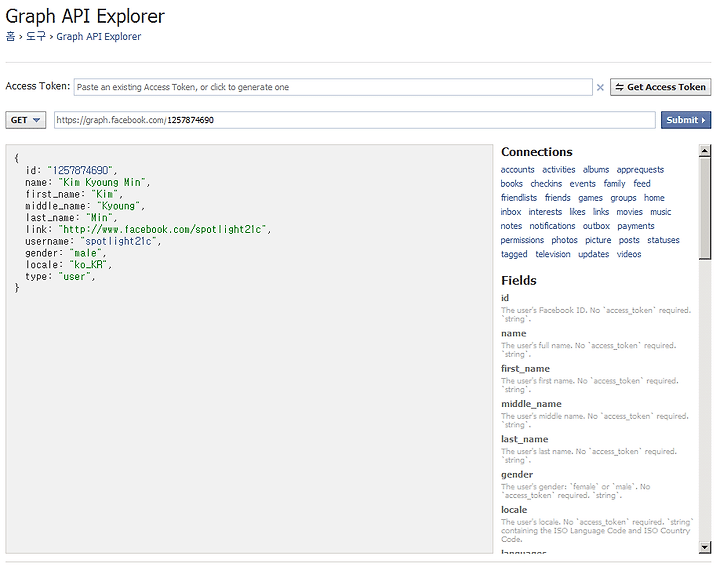Open the feed connection
The height and width of the screenshot is (567, 720).
coord(641,184)
